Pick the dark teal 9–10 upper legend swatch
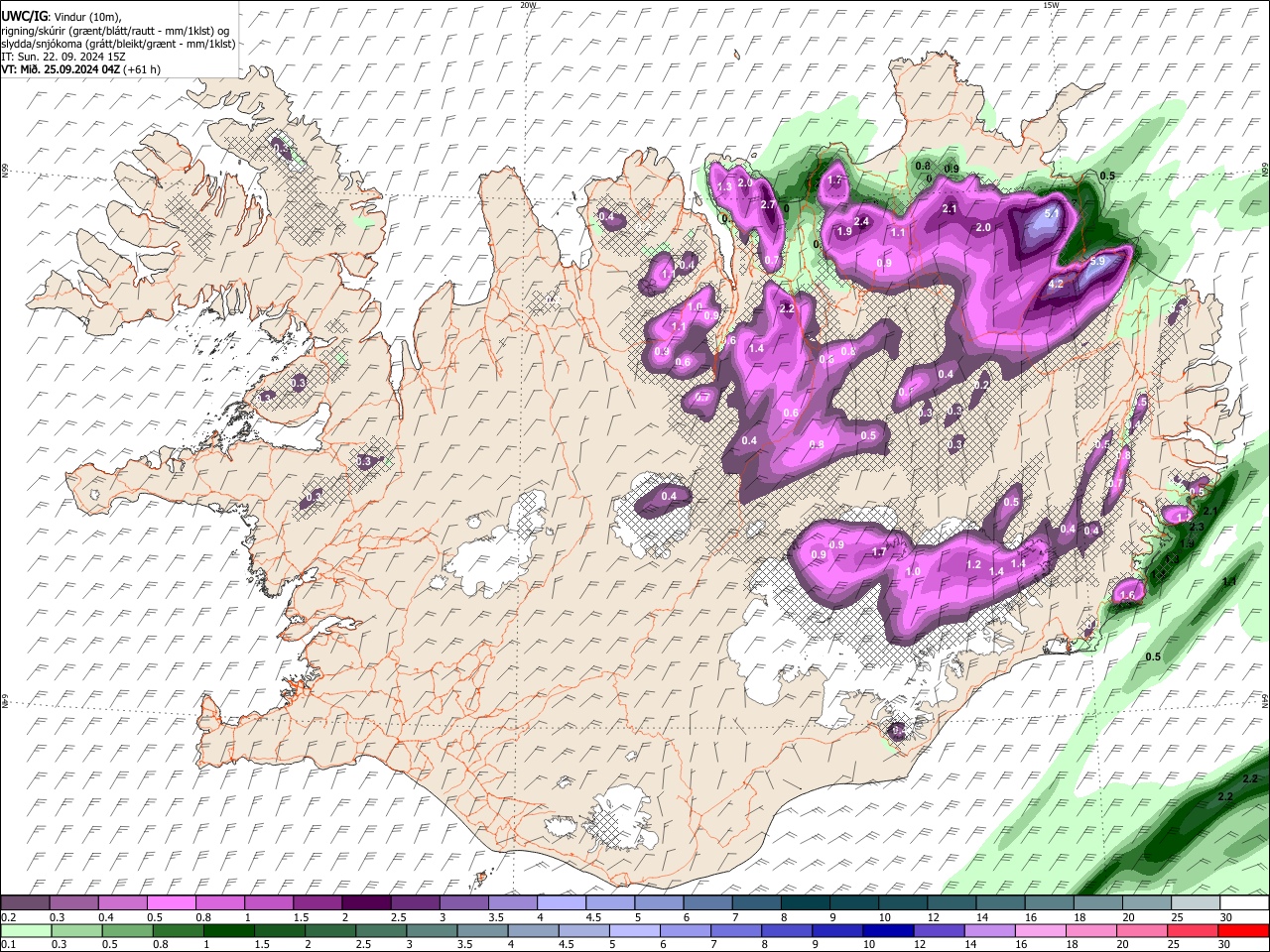This screenshot has height=952, width=1270. point(854,903)
